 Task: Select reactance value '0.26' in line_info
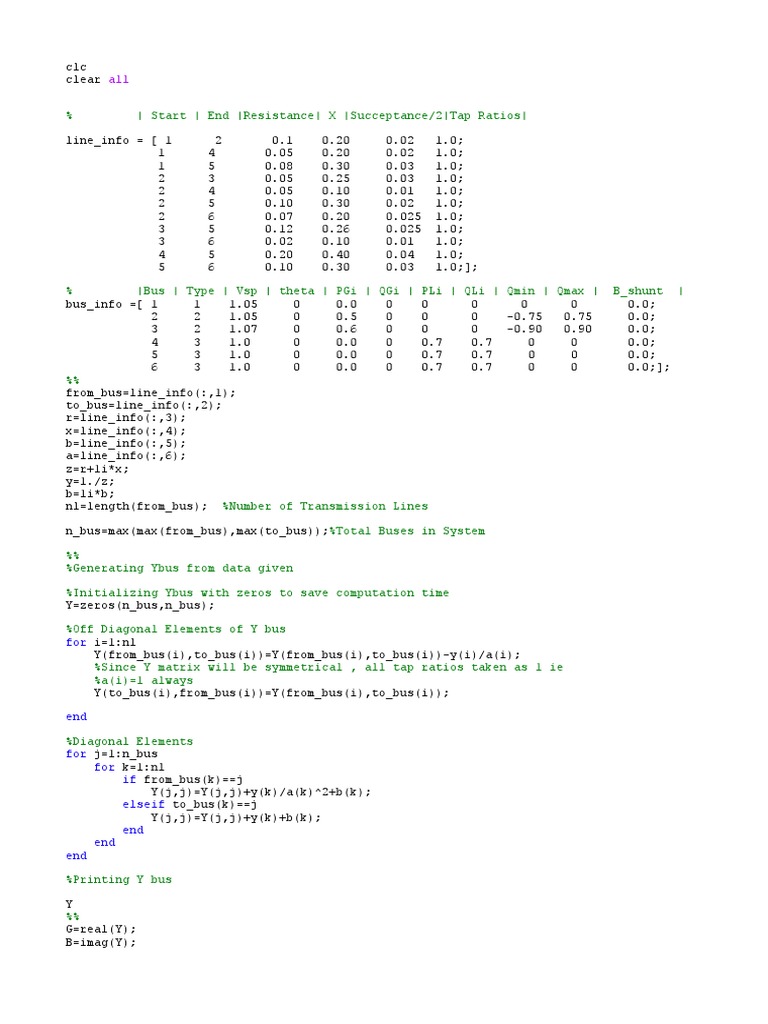(336, 229)
